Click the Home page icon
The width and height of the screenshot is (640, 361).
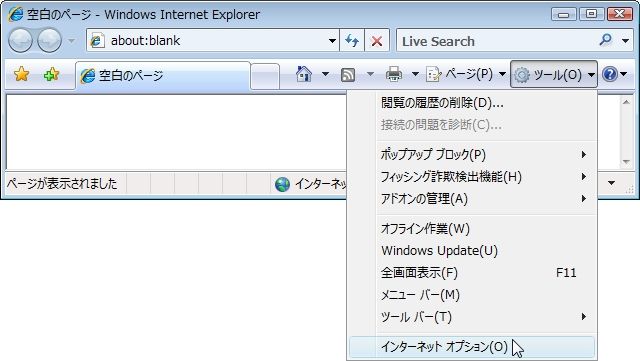click(304, 74)
